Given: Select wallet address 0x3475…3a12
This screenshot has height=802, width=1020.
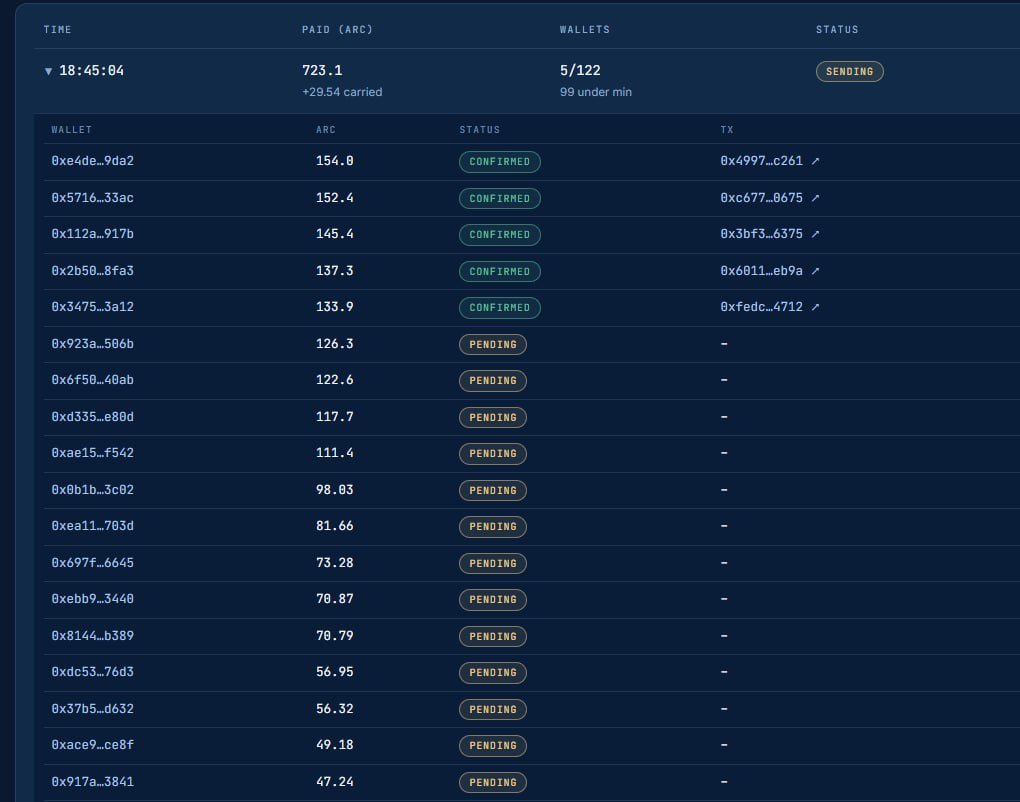Looking at the screenshot, I should [x=92, y=307].
